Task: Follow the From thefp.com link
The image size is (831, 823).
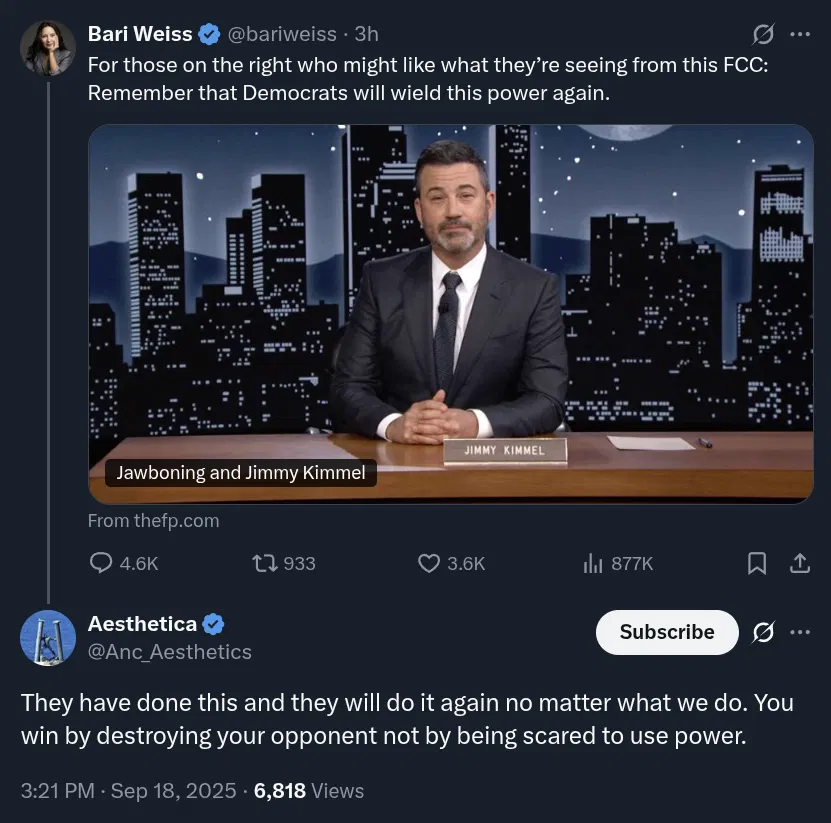Action: click(x=153, y=520)
